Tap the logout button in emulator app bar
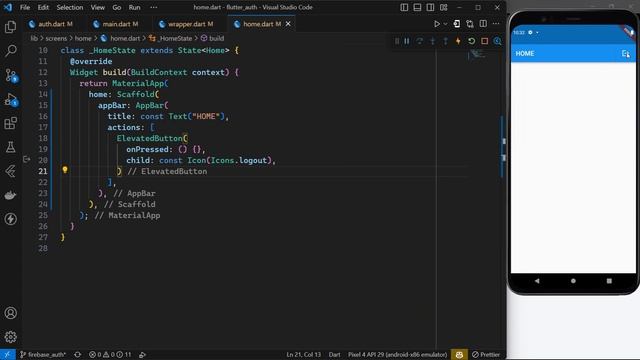This screenshot has height=360, width=640. pyautogui.click(x=625, y=53)
